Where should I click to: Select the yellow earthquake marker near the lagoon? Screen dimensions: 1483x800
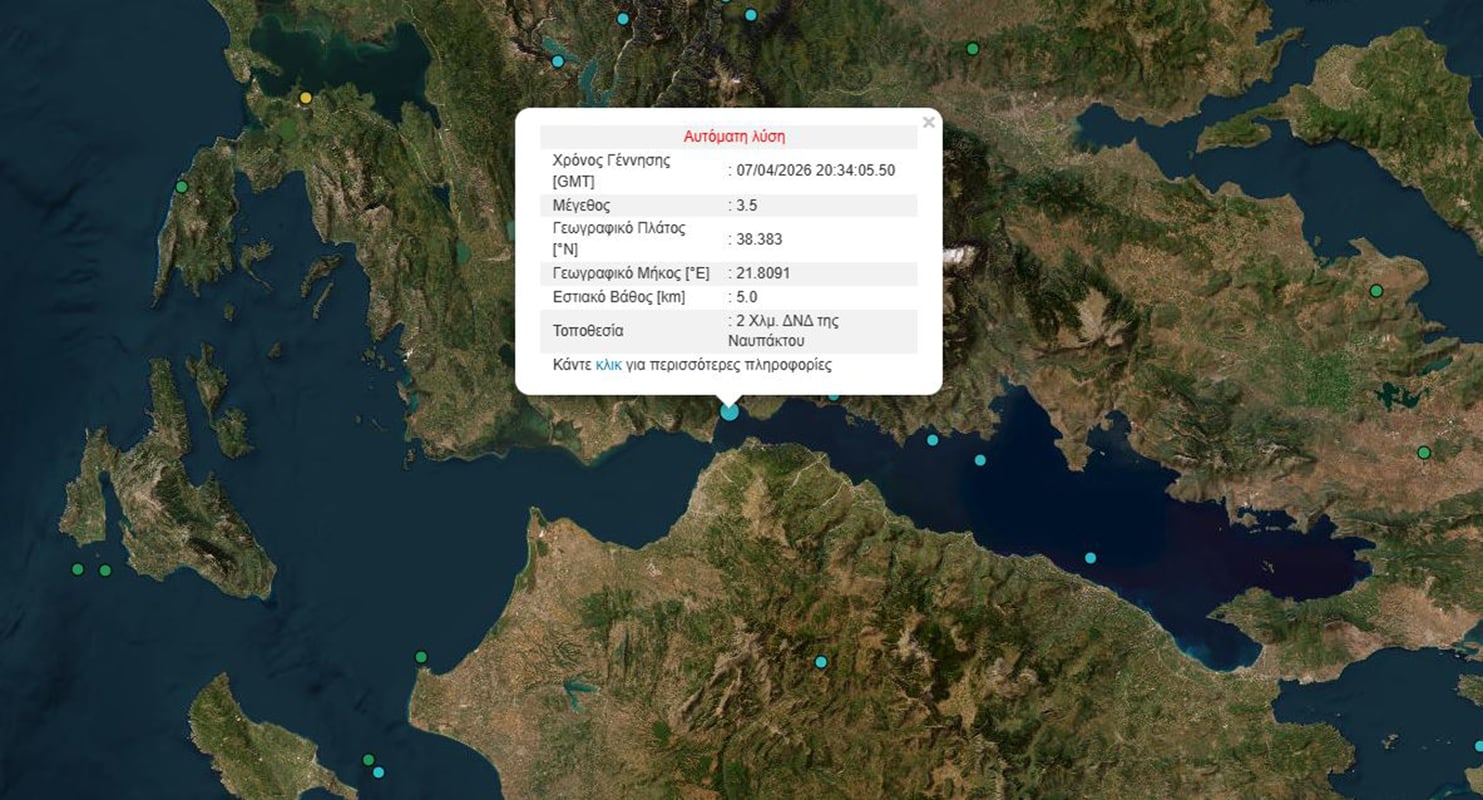pyautogui.click(x=306, y=98)
